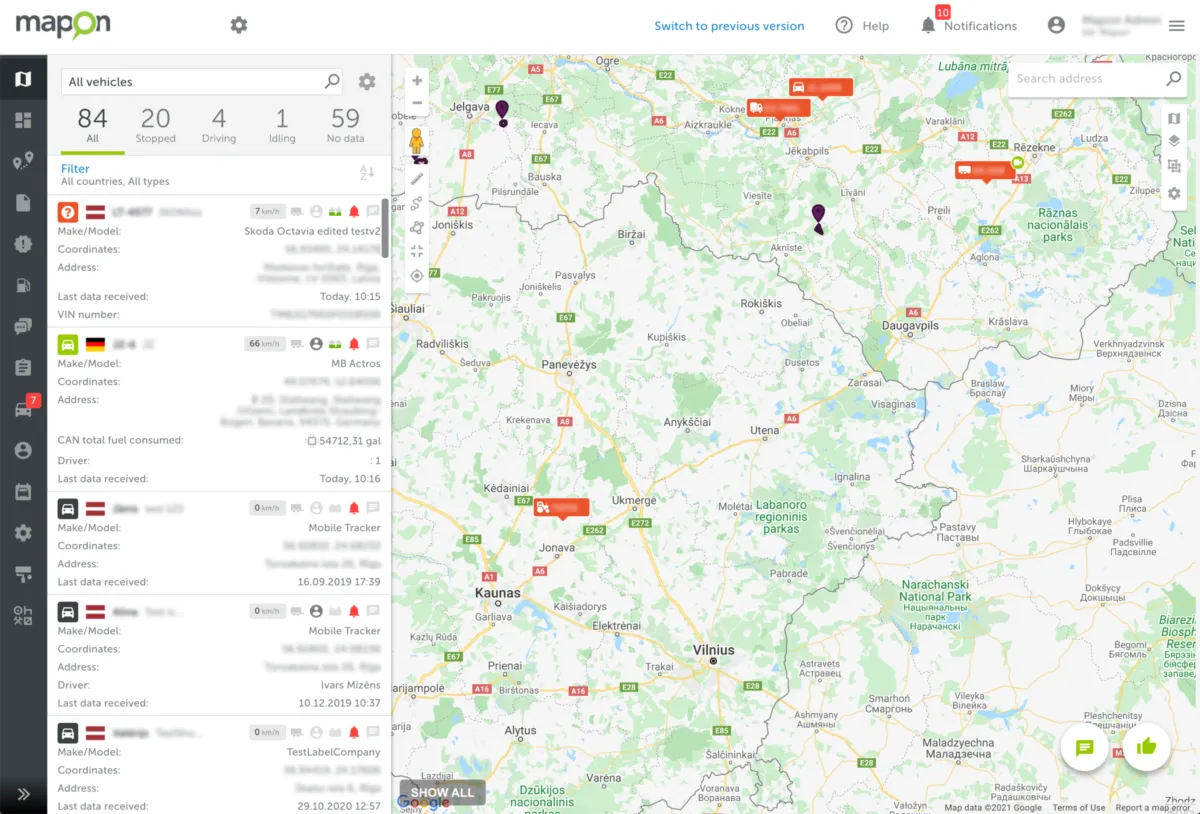Image resolution: width=1200 pixels, height=814 pixels.
Task: Open the paint roller icon in sidebar
Action: 23,574
